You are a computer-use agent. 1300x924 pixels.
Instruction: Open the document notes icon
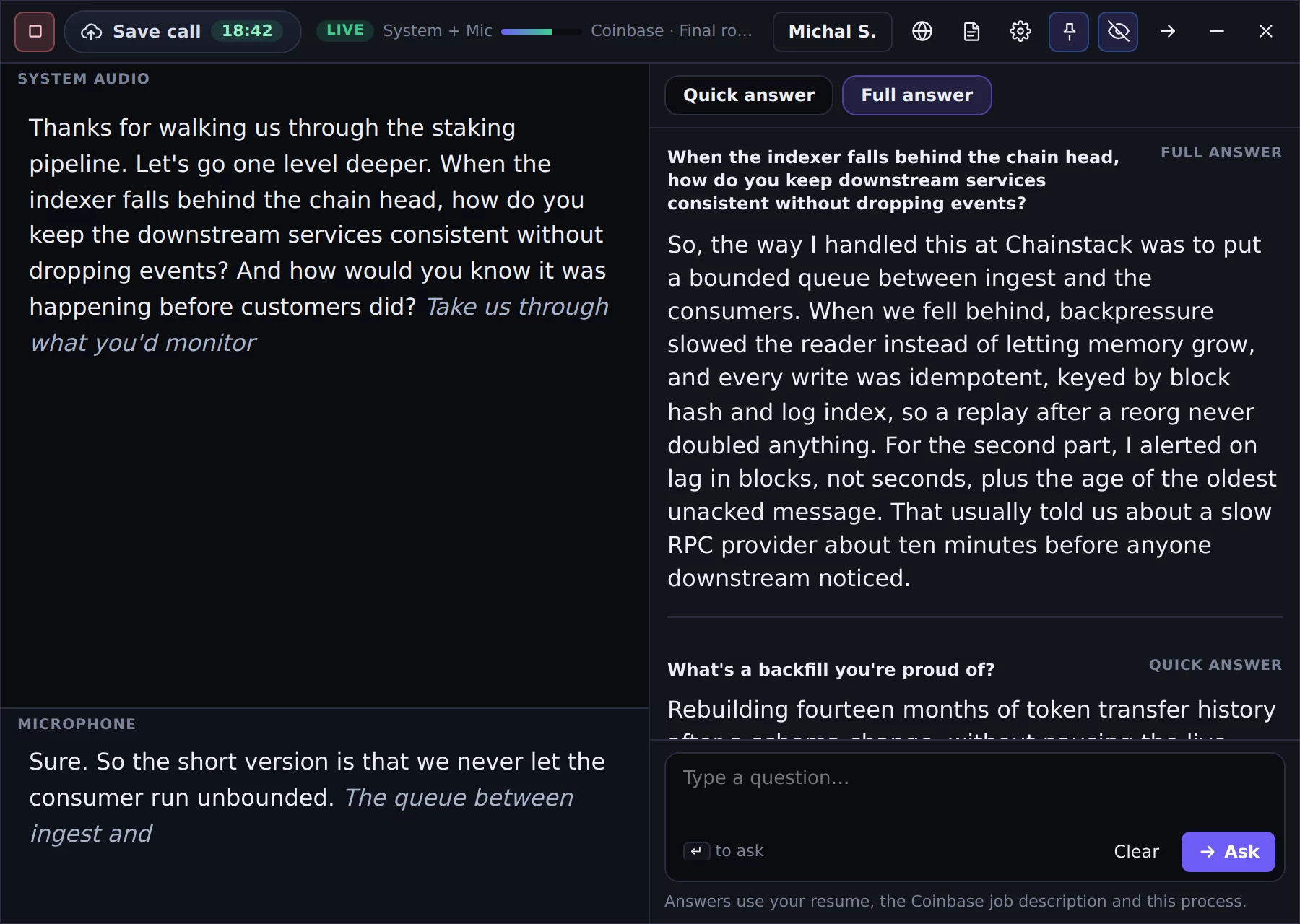pyautogui.click(x=971, y=32)
